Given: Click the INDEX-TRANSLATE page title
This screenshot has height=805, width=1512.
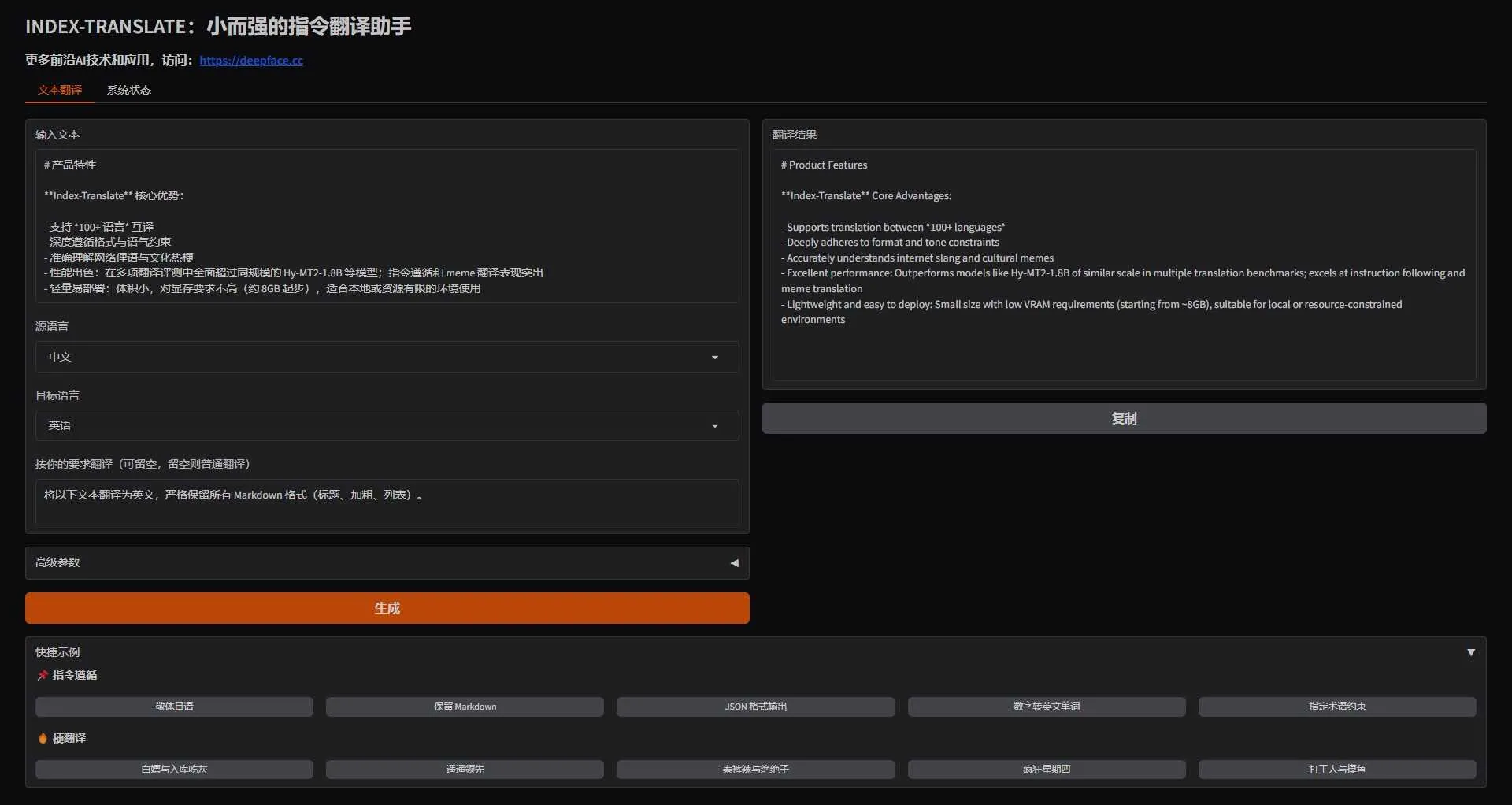Looking at the screenshot, I should [x=218, y=27].
